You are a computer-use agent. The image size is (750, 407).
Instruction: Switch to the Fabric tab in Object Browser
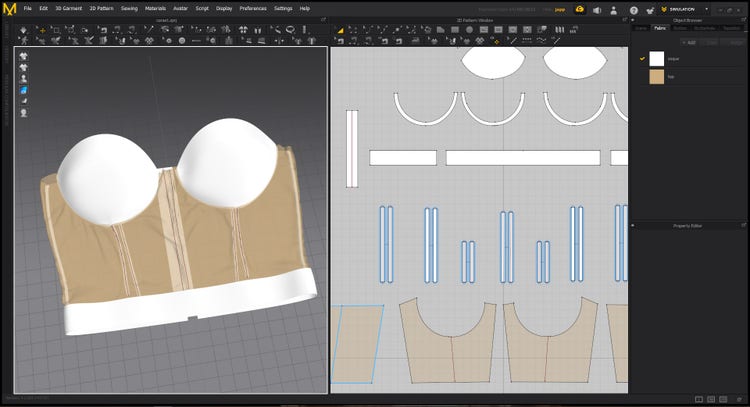(x=660, y=28)
